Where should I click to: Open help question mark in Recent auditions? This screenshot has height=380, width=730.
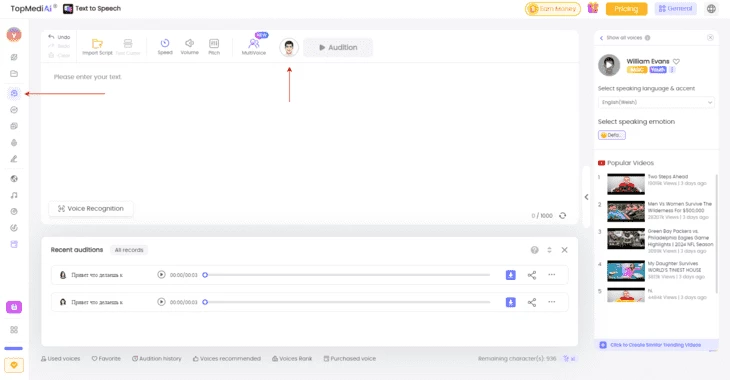534,250
